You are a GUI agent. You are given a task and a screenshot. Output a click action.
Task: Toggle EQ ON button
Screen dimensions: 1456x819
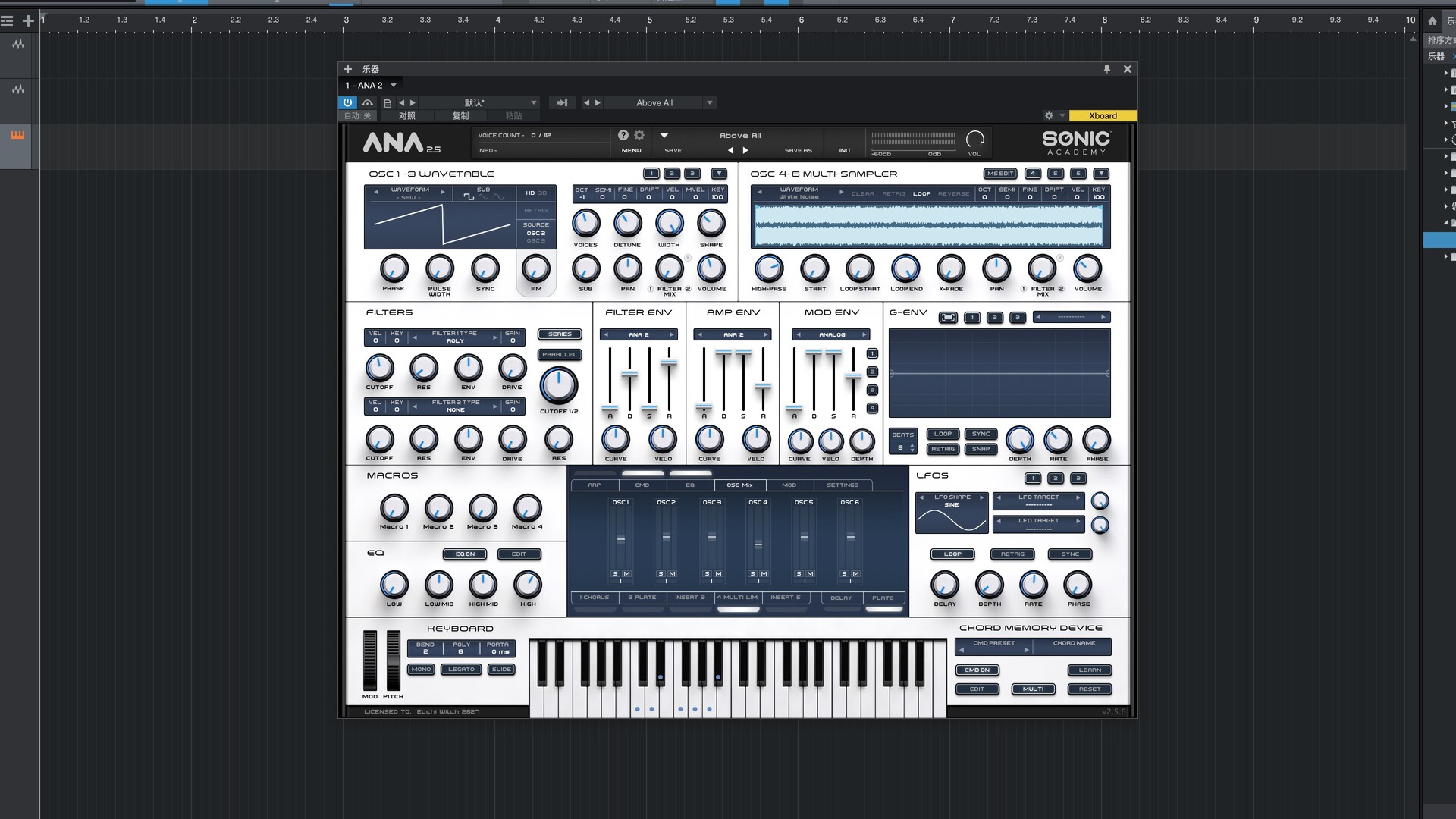point(465,554)
